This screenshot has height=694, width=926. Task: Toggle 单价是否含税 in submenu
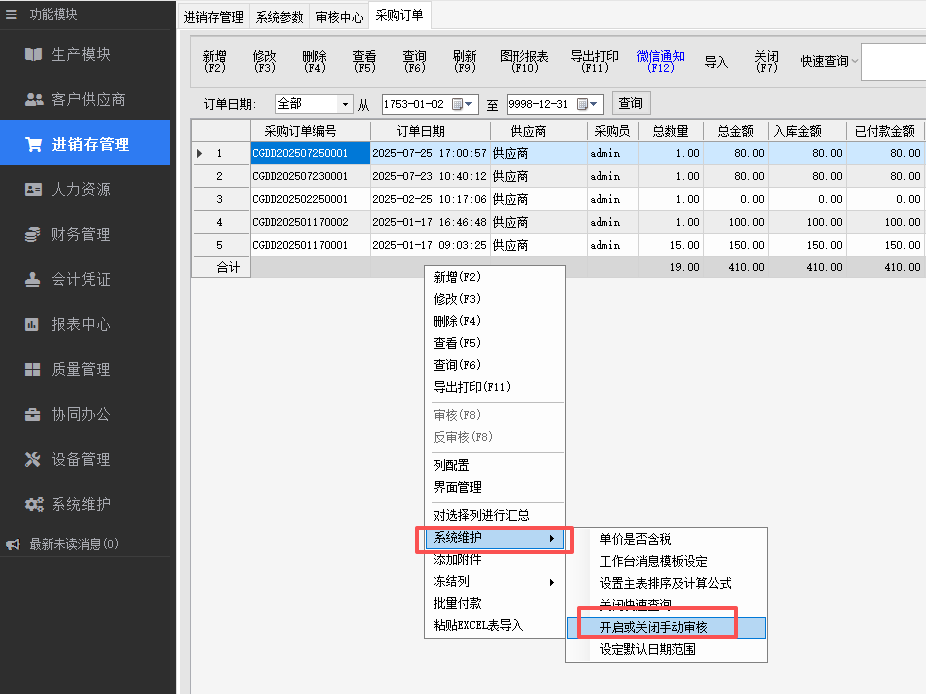635,539
